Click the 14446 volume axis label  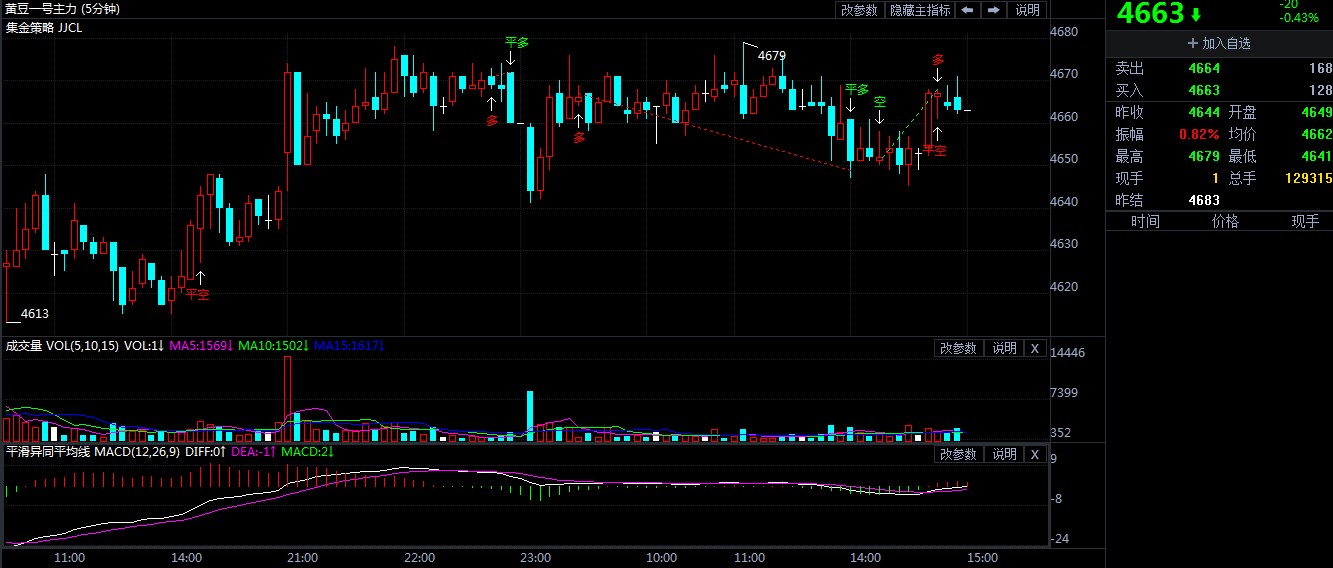click(1068, 353)
